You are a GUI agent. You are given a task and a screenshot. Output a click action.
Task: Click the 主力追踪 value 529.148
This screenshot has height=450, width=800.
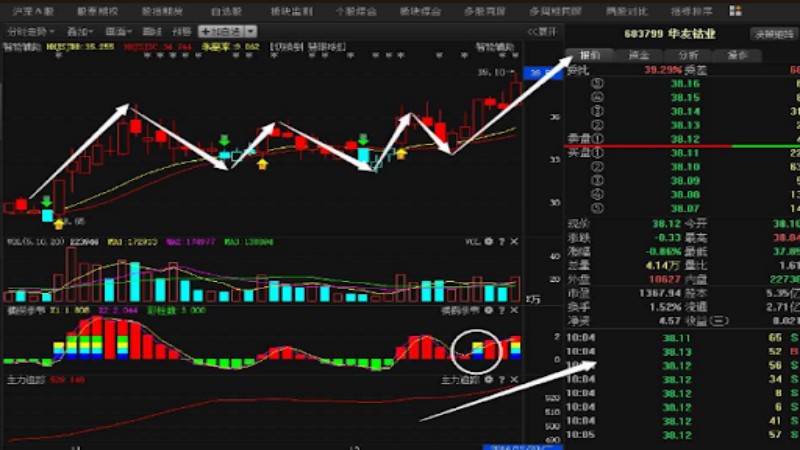point(68,380)
